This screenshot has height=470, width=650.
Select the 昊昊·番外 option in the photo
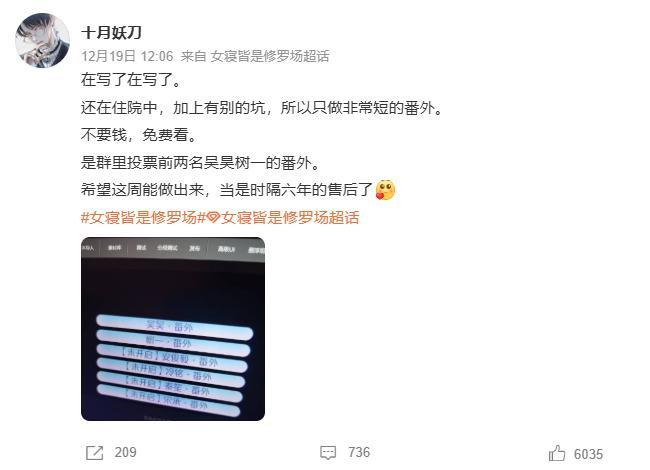174,327
